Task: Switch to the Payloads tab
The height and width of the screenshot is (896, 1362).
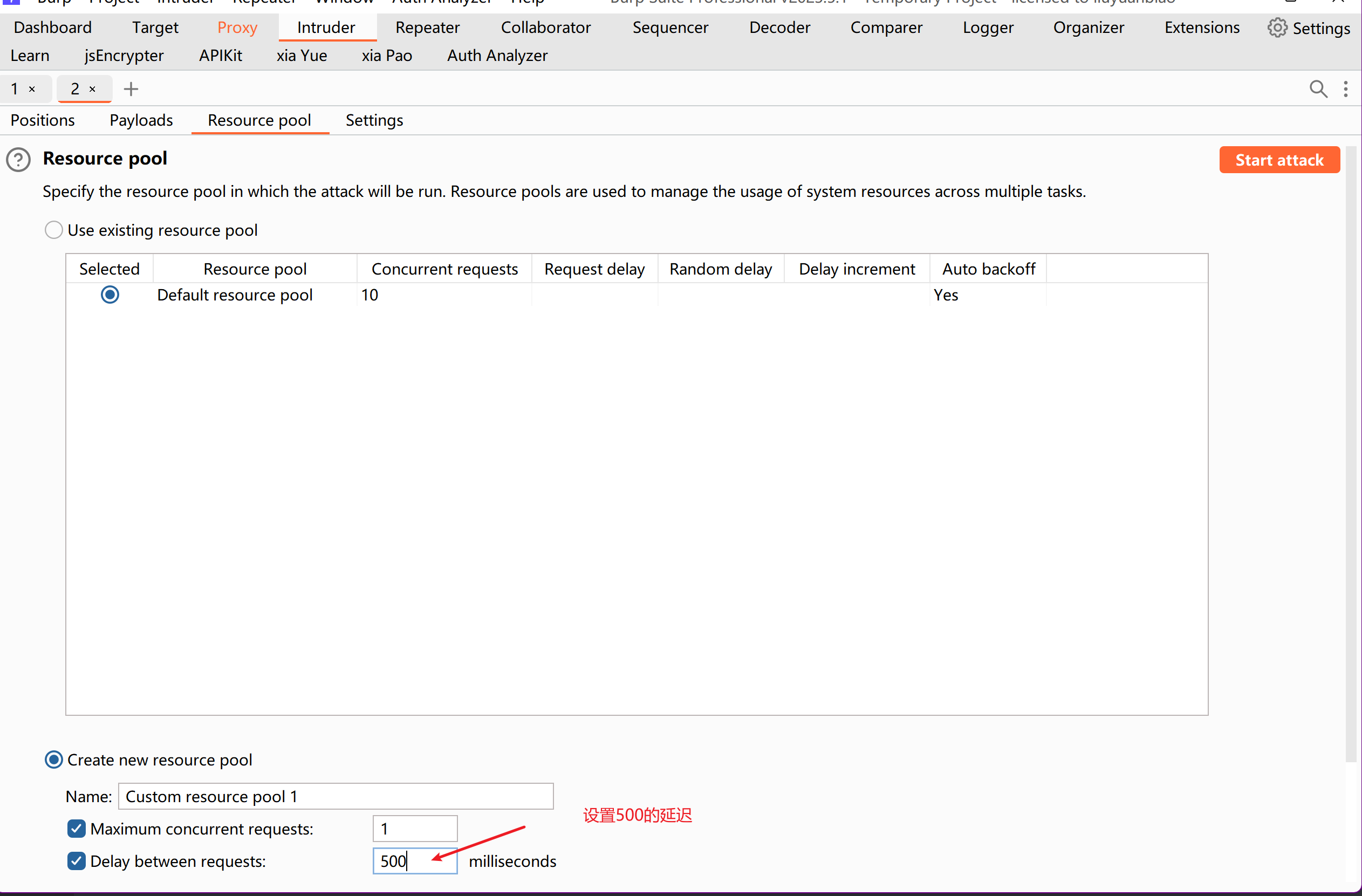Action: 141,120
